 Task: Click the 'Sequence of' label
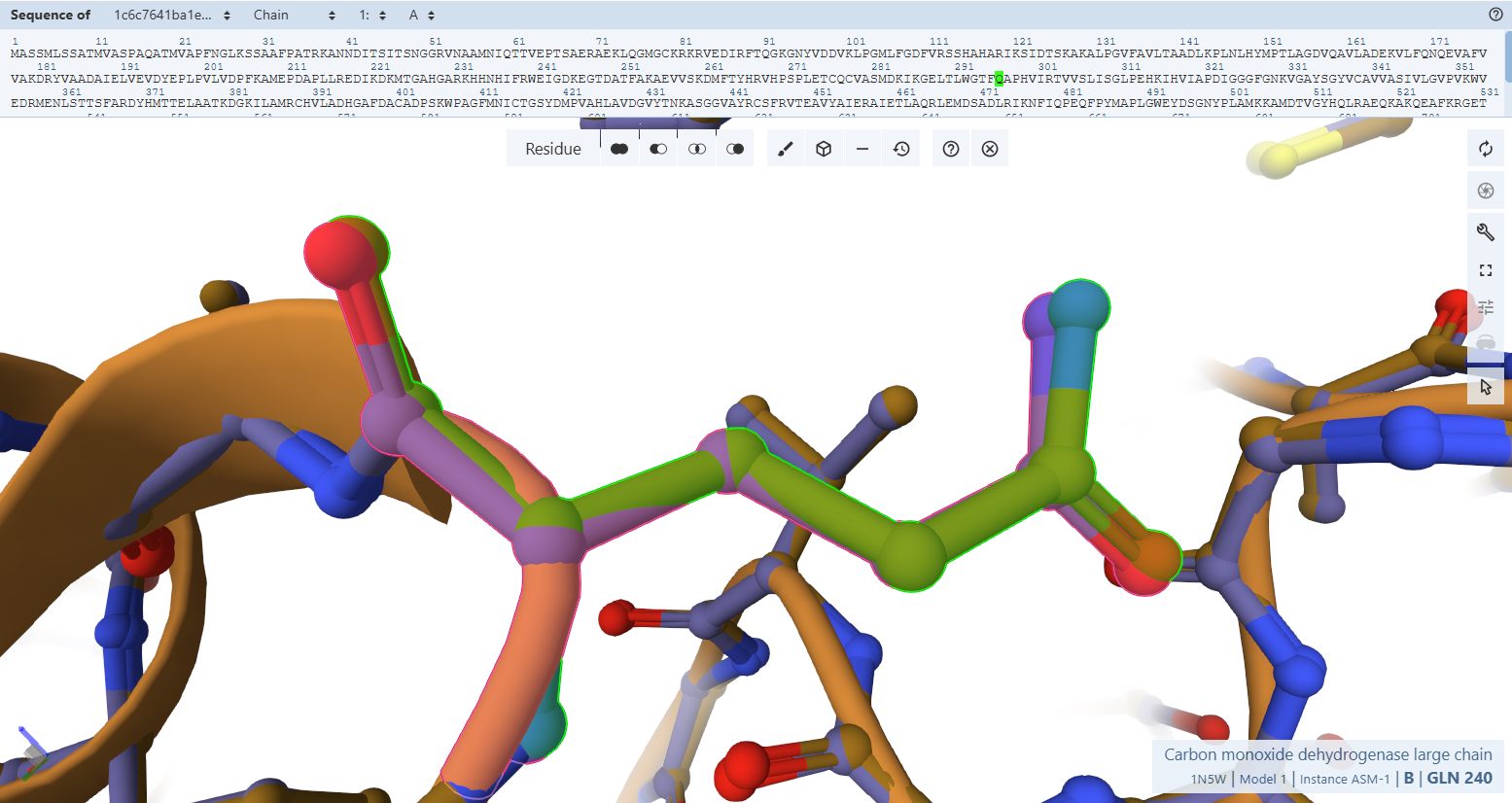tap(51, 16)
